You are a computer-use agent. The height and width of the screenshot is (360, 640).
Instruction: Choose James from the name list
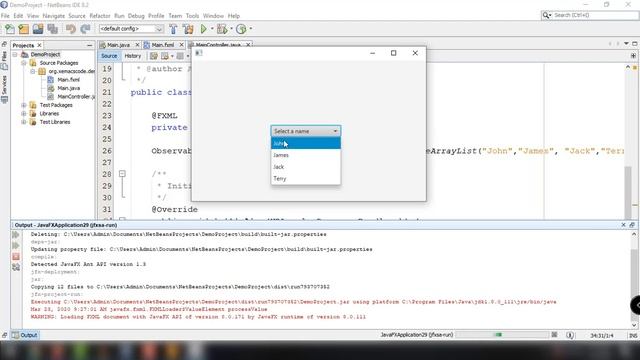[x=306, y=155]
